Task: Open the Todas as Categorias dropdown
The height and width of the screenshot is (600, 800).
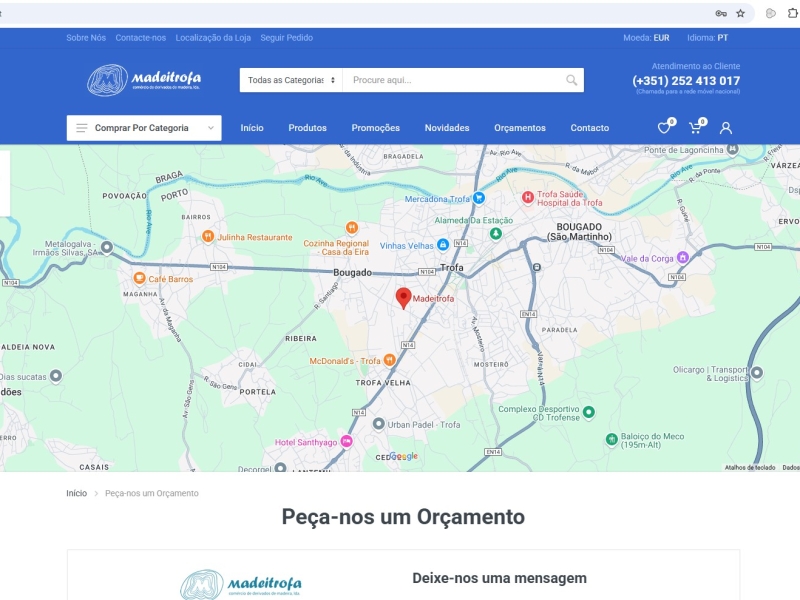Action: (x=291, y=80)
